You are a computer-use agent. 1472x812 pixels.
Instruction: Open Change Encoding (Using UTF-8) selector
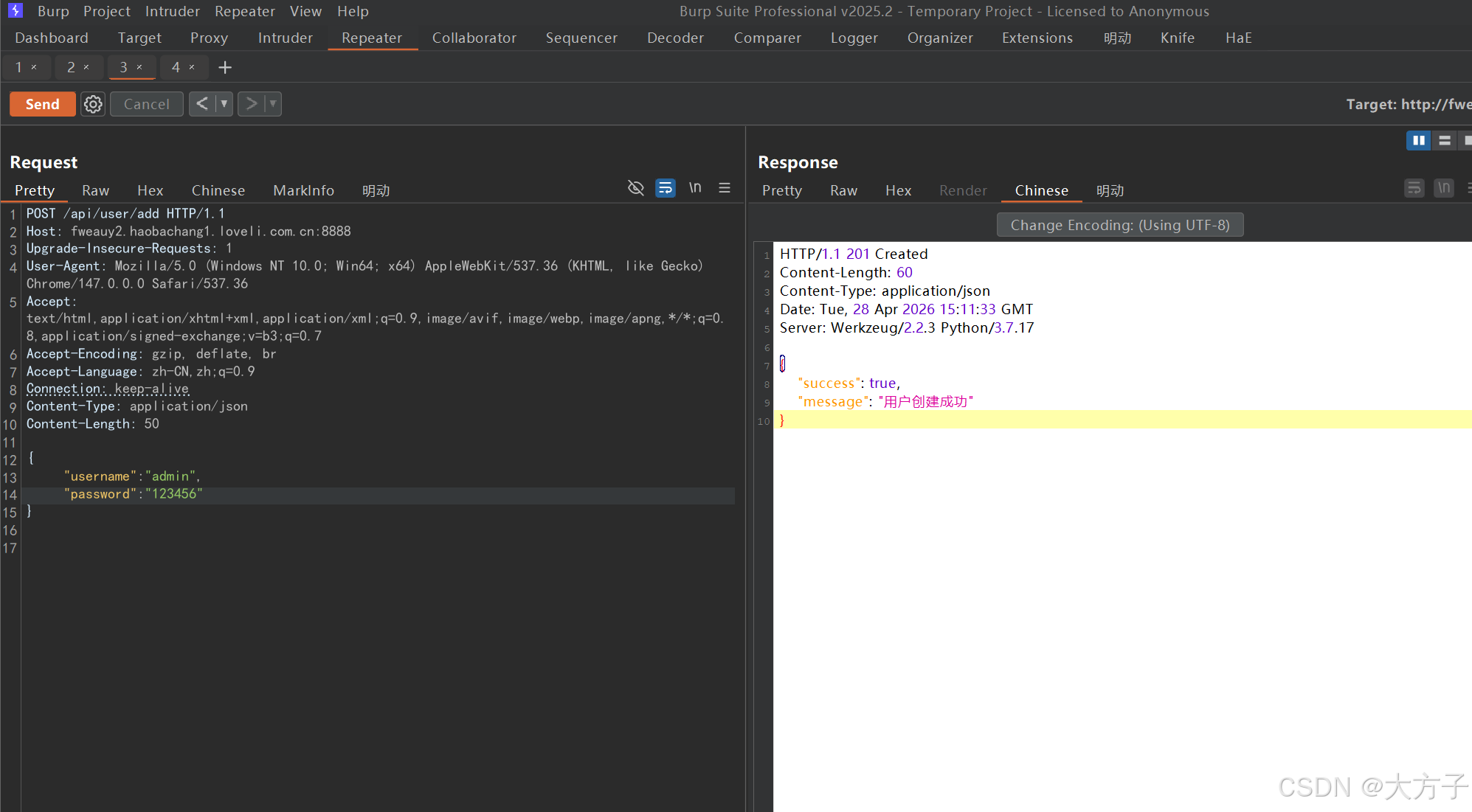(1119, 225)
